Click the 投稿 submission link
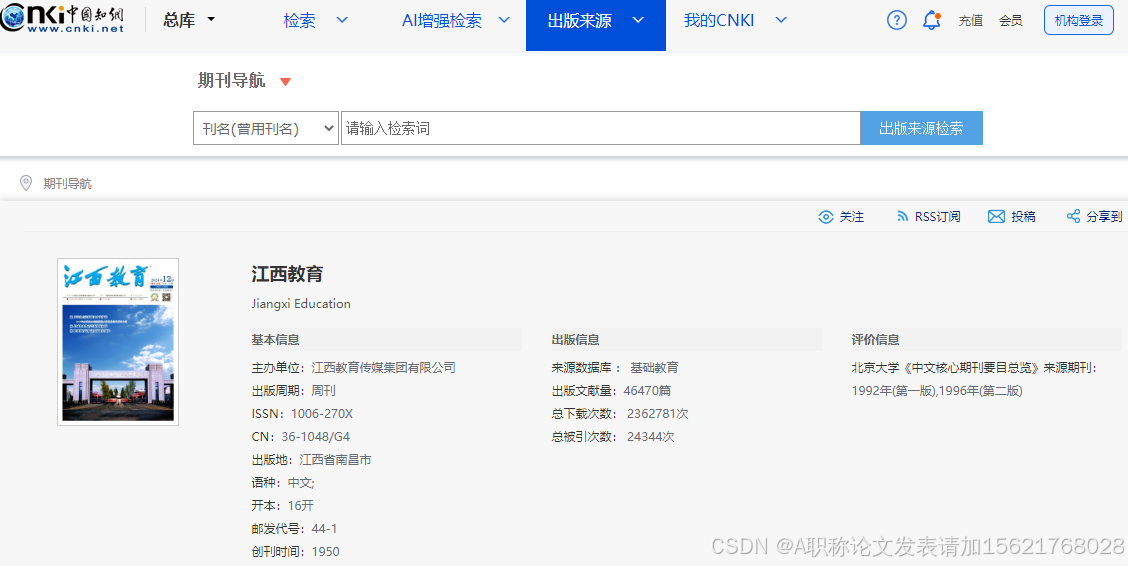Viewport: 1128px width, 566px height. [x=1023, y=216]
